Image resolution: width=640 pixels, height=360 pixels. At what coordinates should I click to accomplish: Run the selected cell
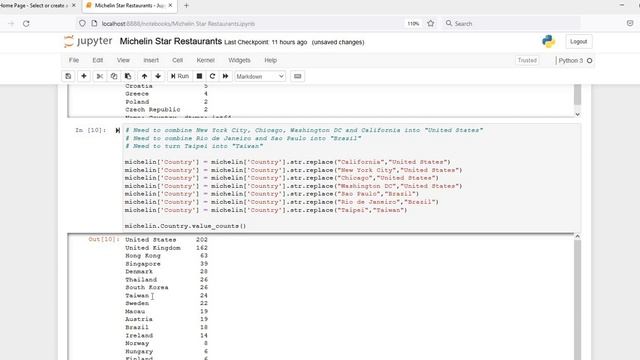point(180,76)
